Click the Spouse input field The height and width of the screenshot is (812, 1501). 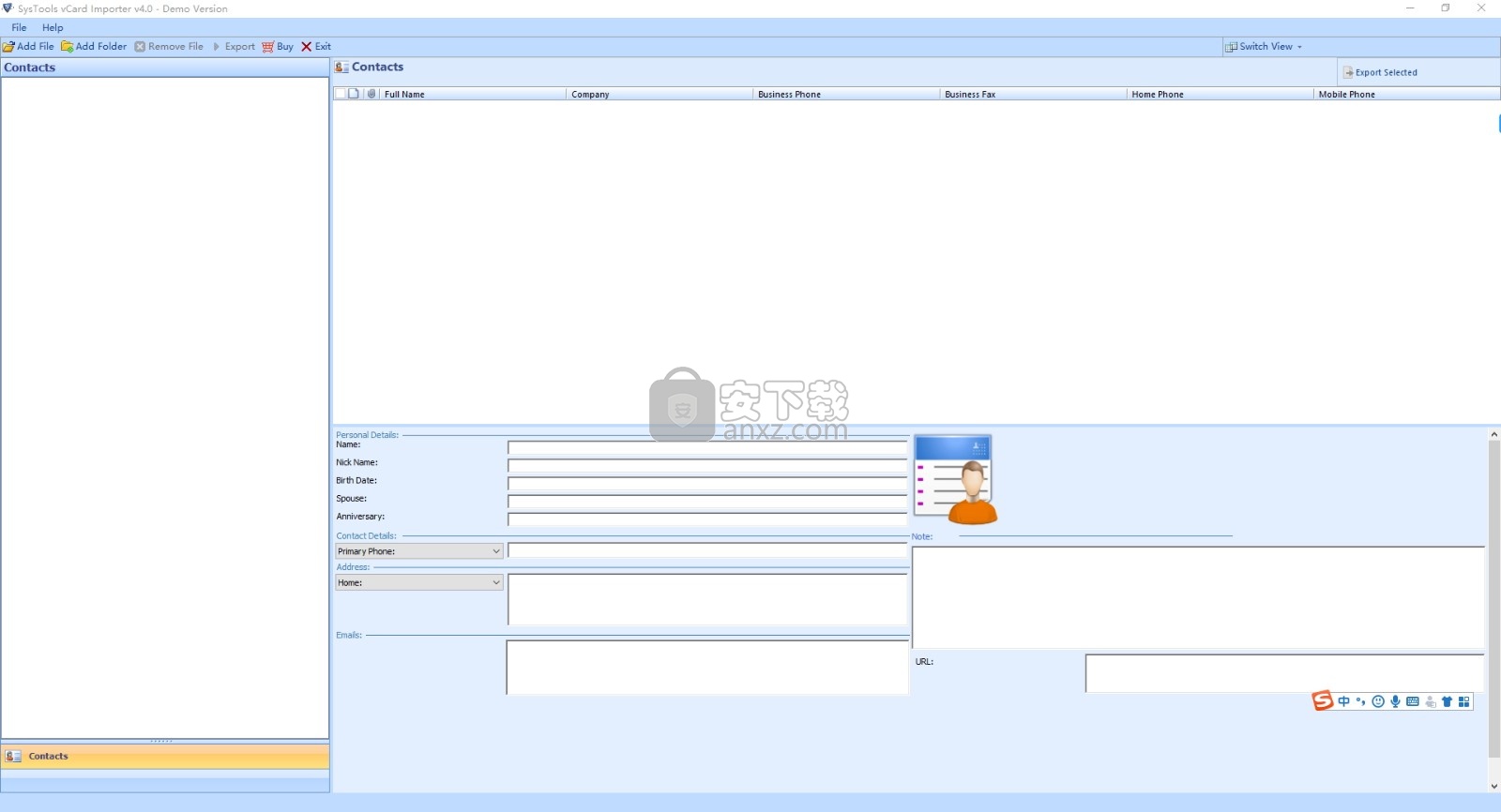coord(707,501)
